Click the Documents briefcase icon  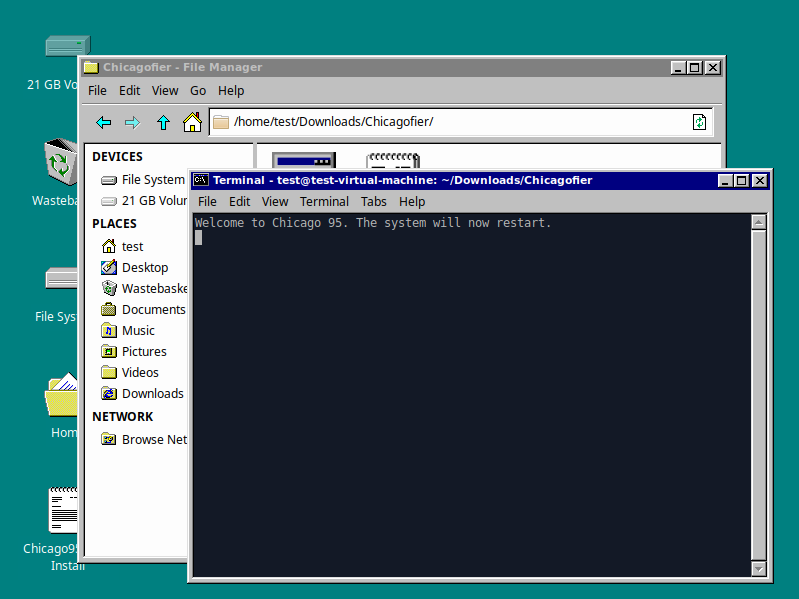click(109, 309)
